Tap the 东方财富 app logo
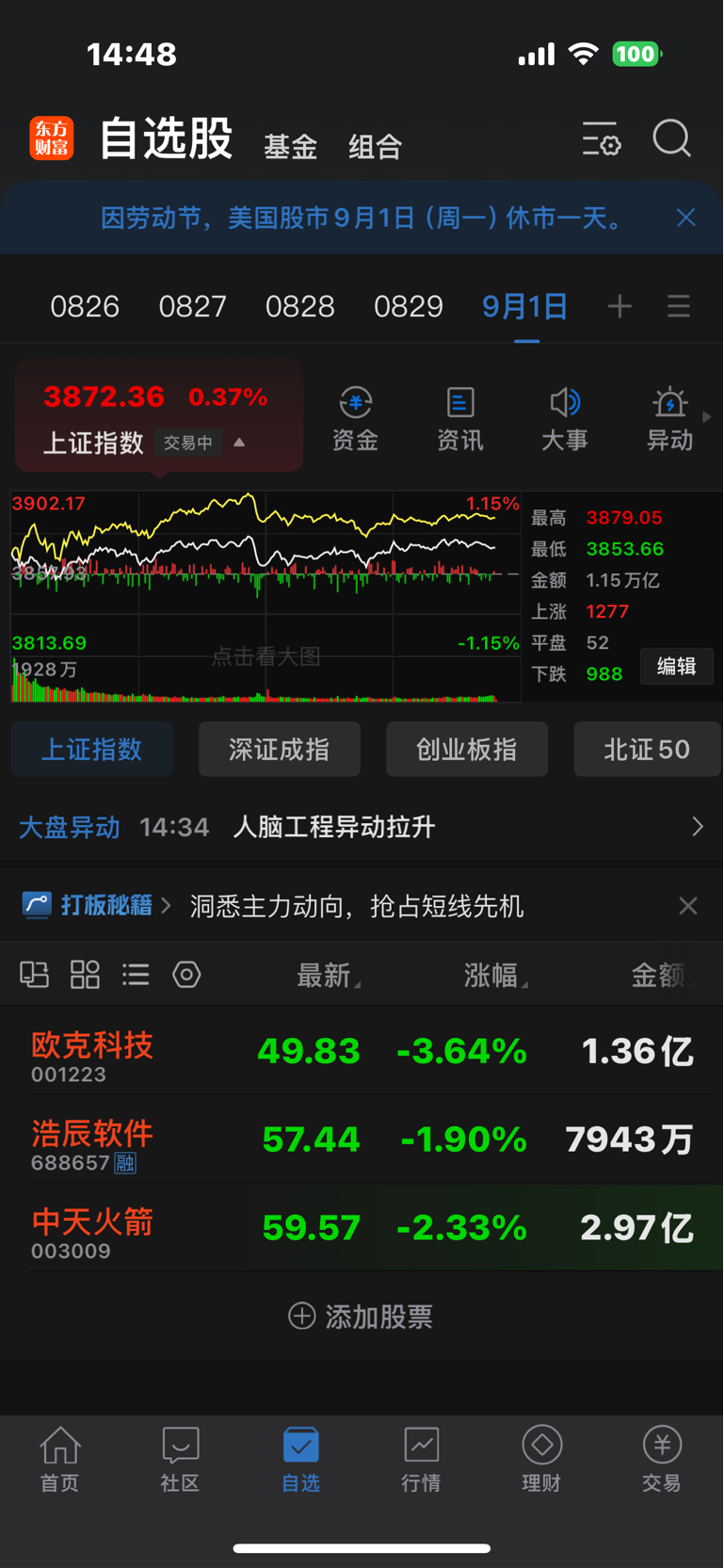The width and height of the screenshot is (724, 1568). [x=51, y=138]
